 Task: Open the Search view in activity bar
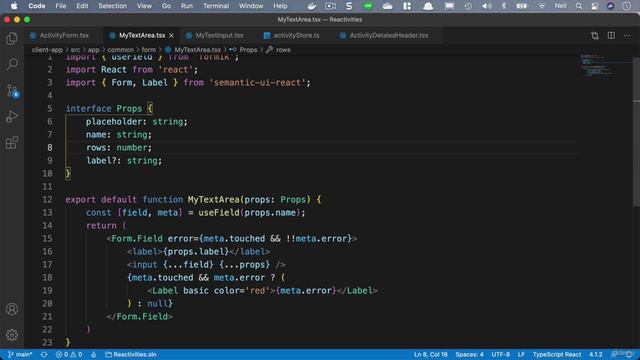(12, 64)
